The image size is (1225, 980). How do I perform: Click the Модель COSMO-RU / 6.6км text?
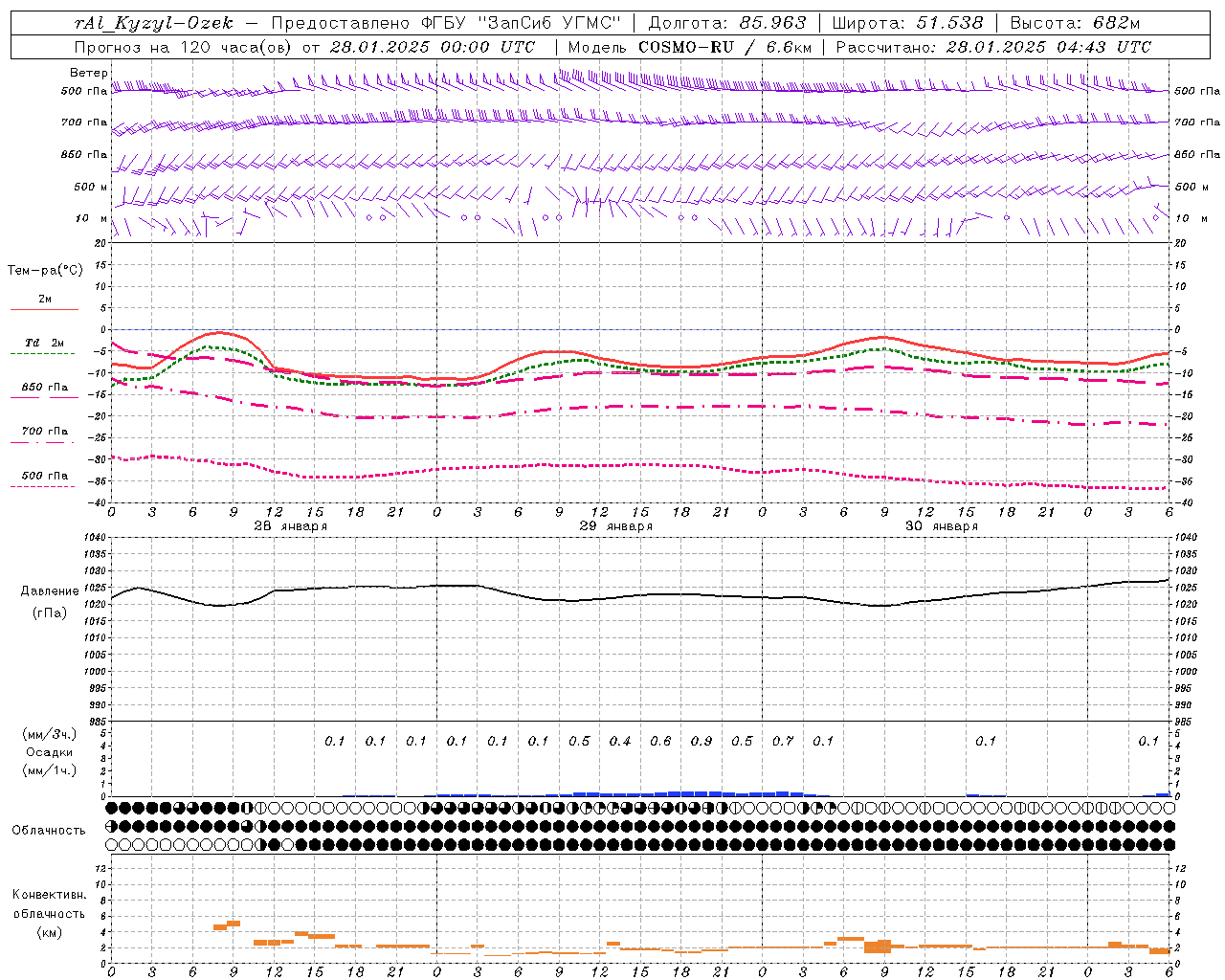tap(690, 47)
